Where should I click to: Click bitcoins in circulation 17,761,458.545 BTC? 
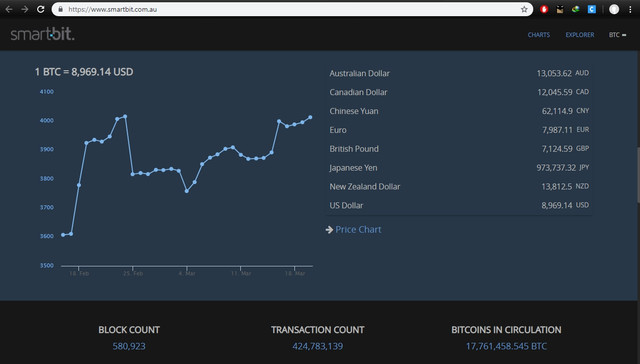[506, 346]
